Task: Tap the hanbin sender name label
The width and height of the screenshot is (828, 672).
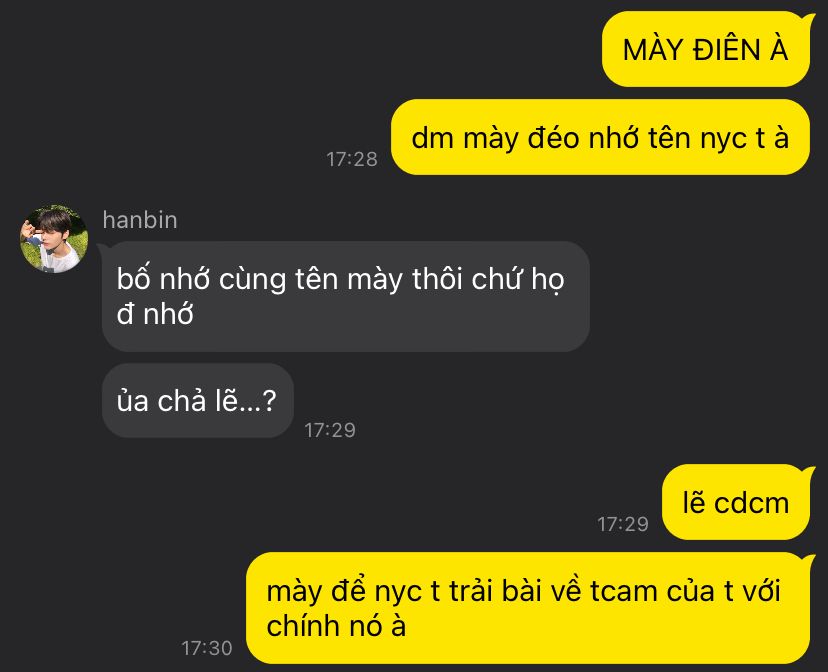Action: pos(140,220)
